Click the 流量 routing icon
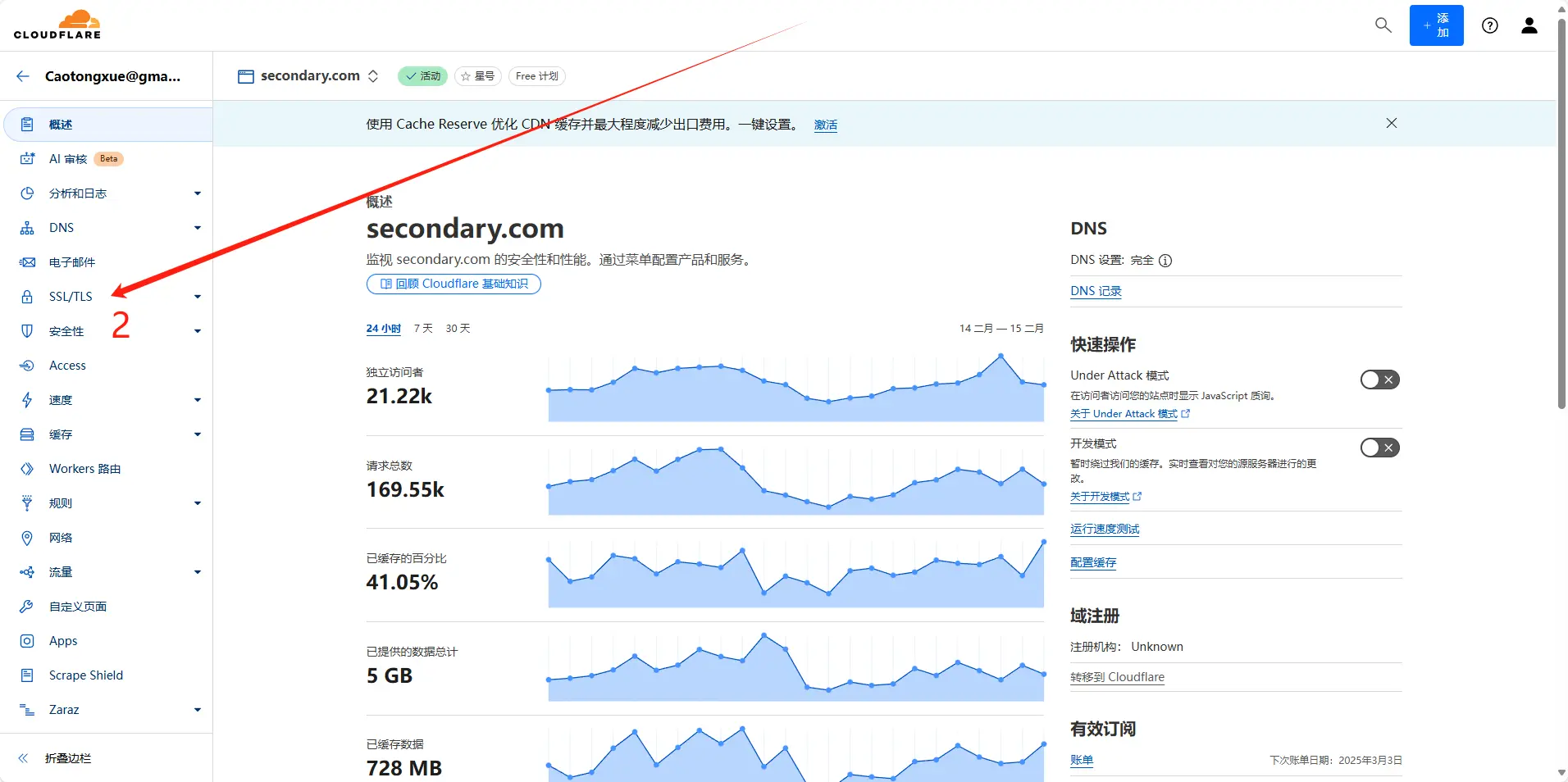Viewport: 1568px width, 782px height. click(x=27, y=572)
